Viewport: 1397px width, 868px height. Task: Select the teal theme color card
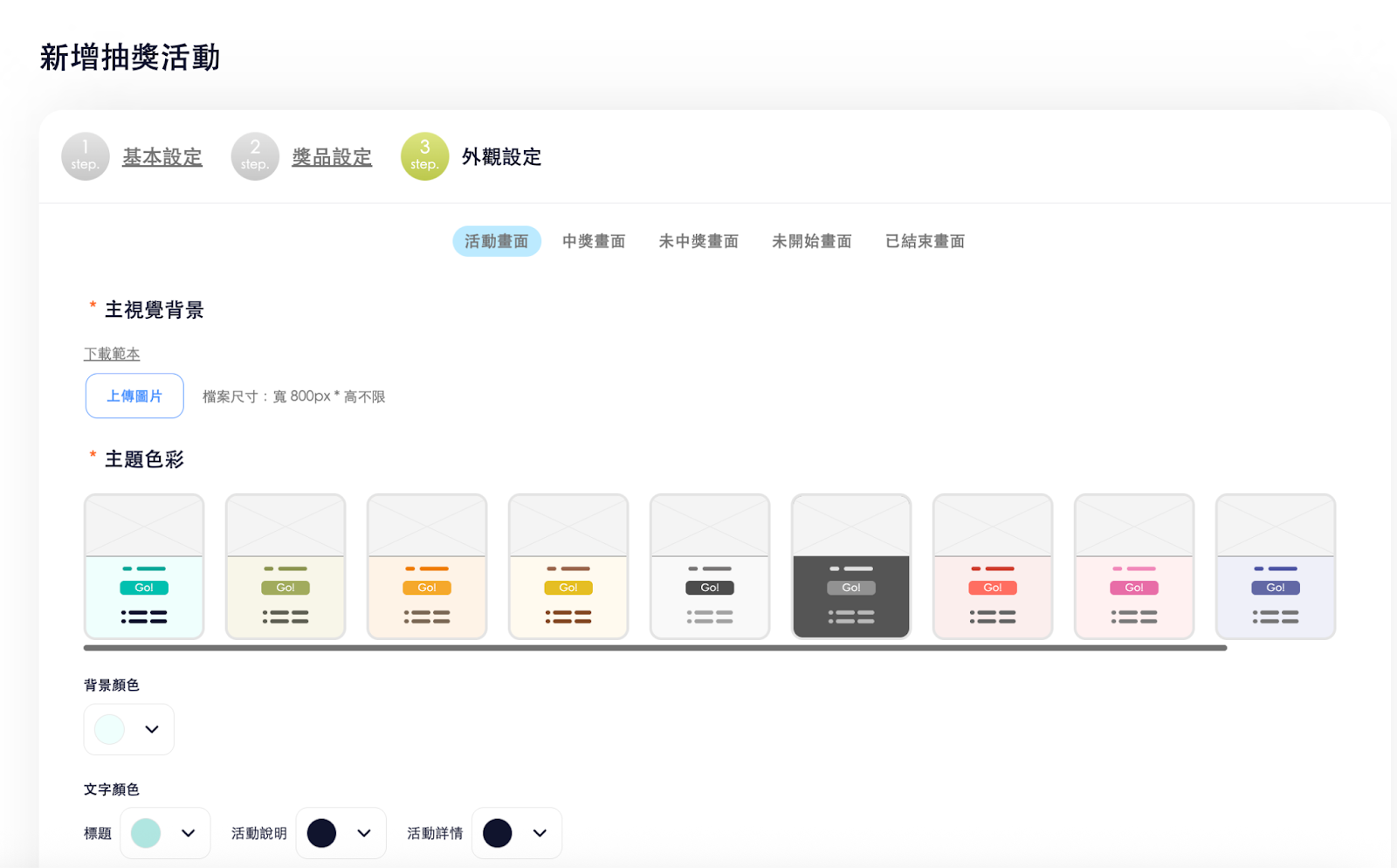tap(144, 567)
